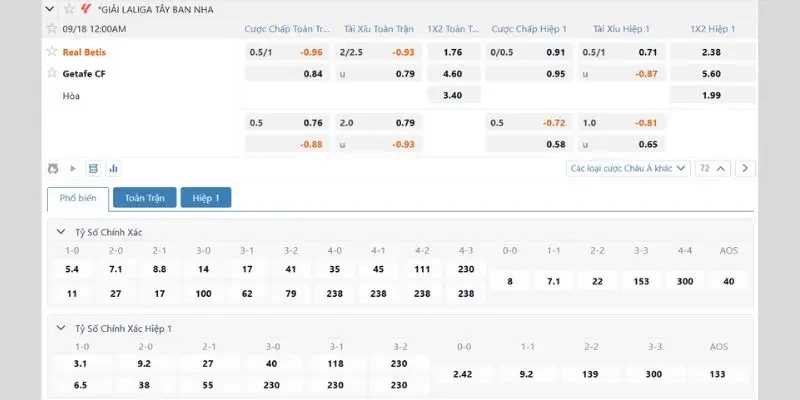Bet Getafe first half 1X2 at 5.60

pyautogui.click(x=713, y=73)
